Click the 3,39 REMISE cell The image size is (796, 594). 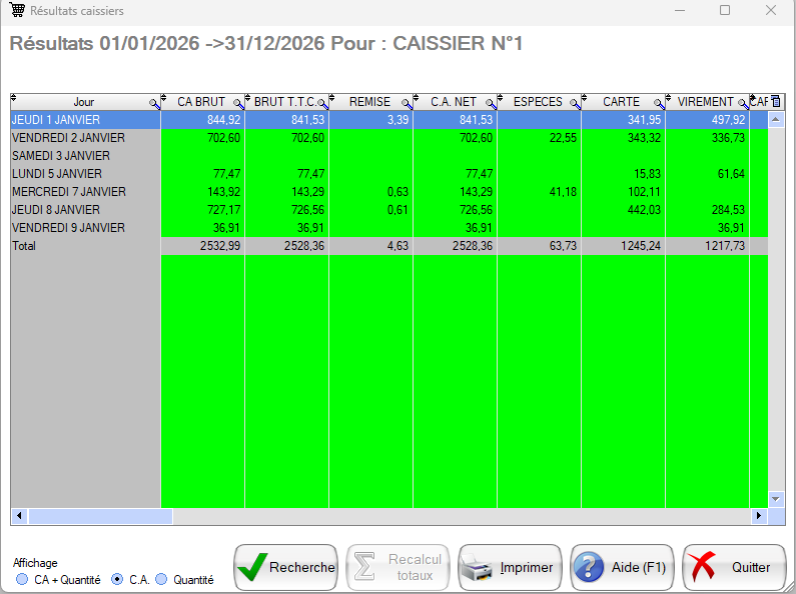tap(371, 120)
